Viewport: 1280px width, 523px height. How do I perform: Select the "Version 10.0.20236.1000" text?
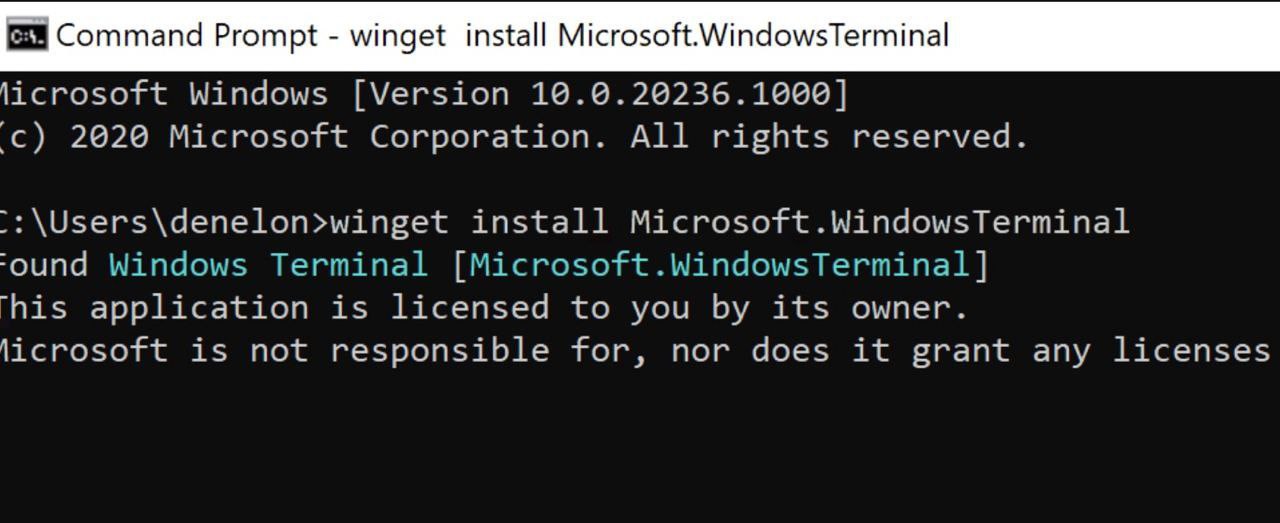pyautogui.click(x=600, y=94)
